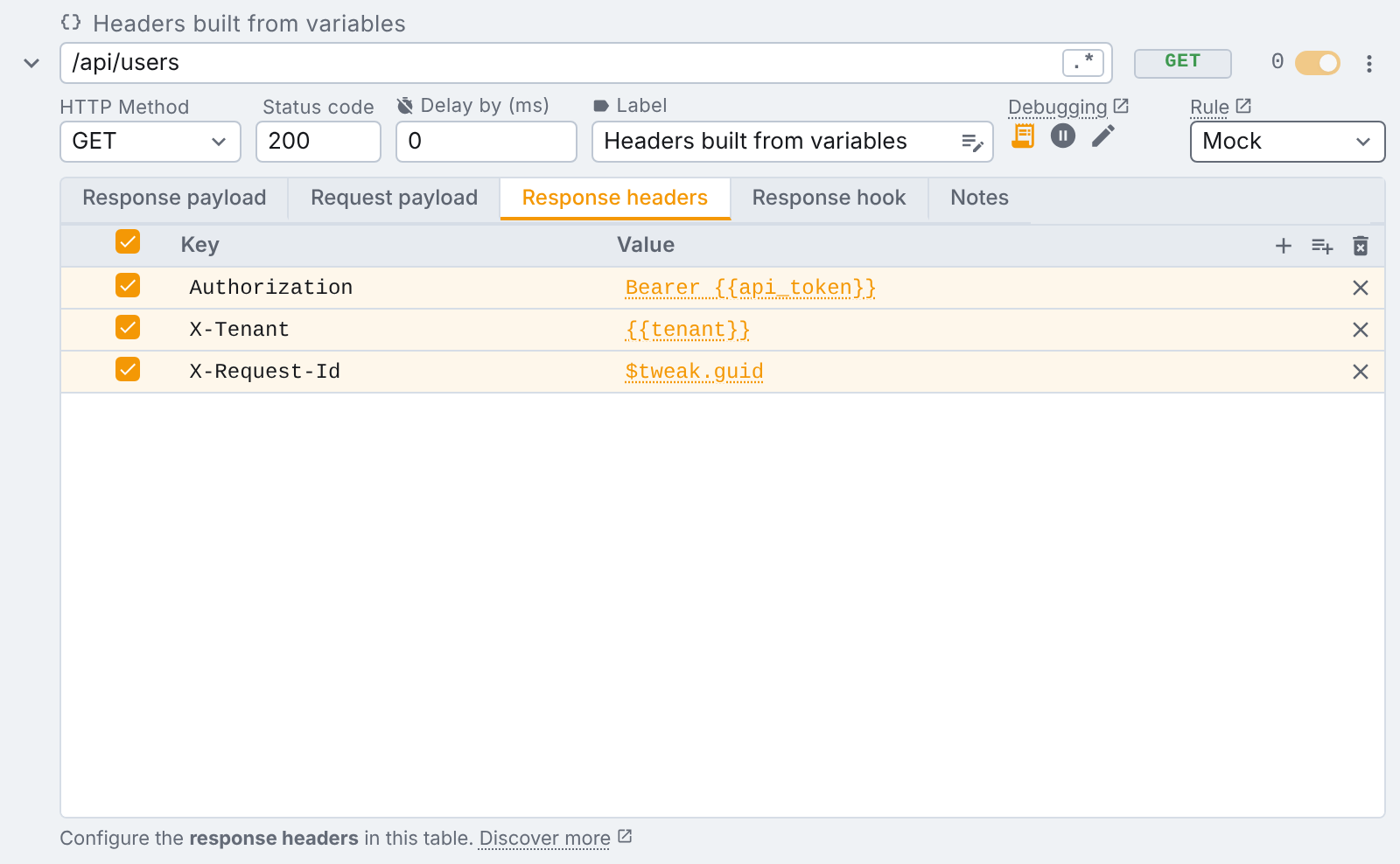Screen dimensions: 1400x864
Task: Remove the Authorization header row
Action: point(1361,288)
